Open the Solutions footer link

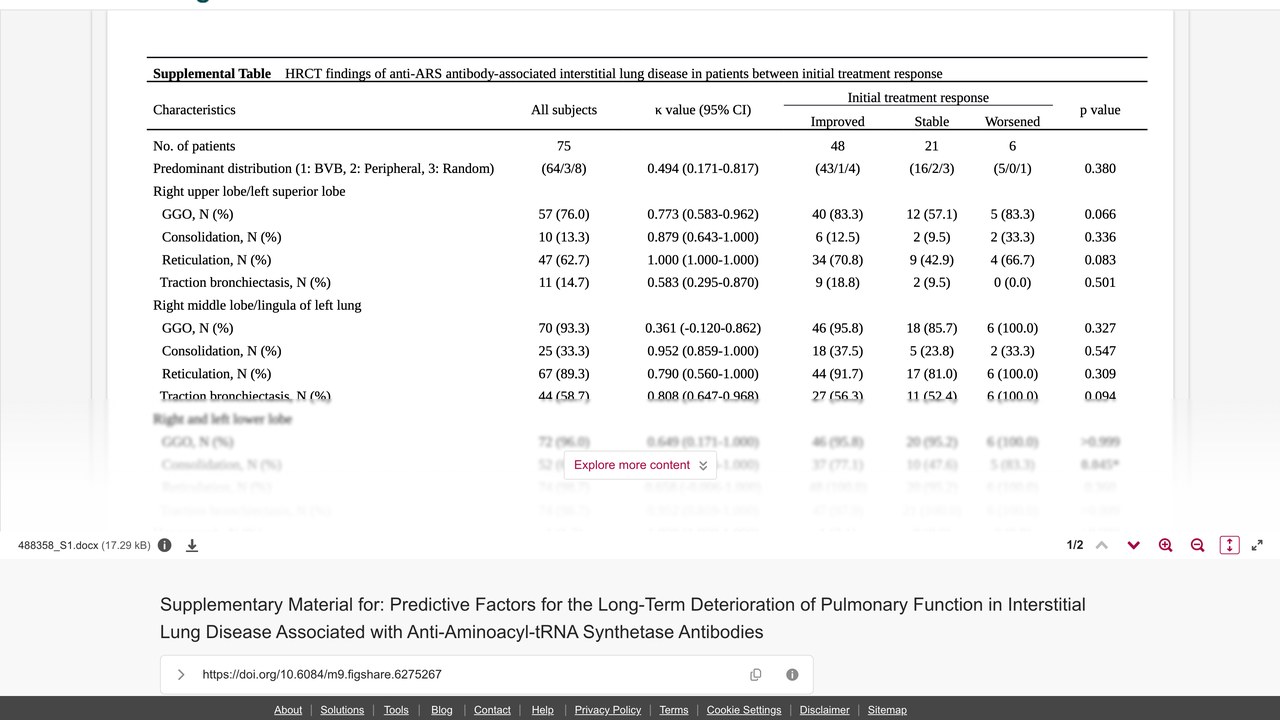(x=342, y=710)
